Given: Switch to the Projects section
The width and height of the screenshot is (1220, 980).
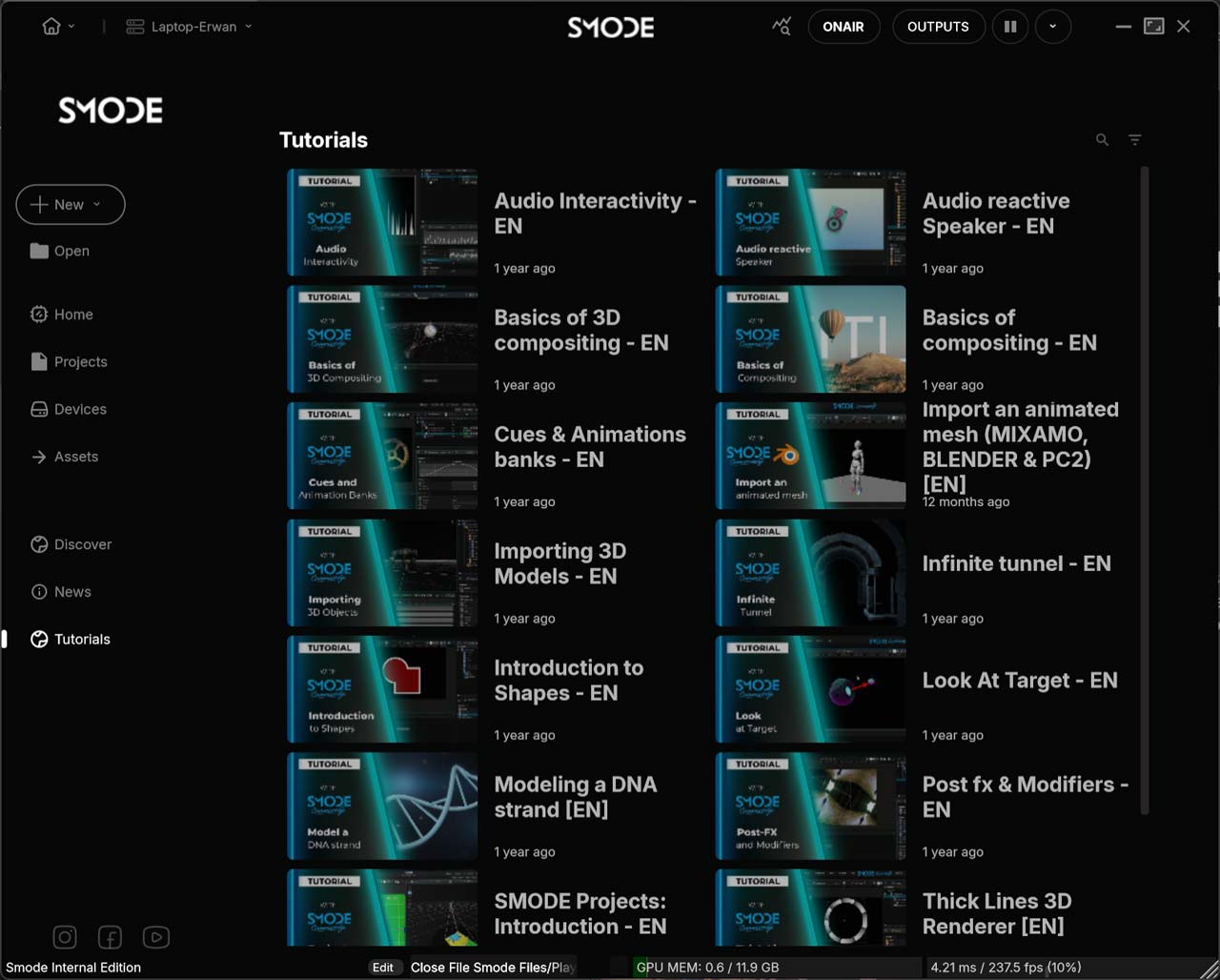Looking at the screenshot, I should [x=69, y=361].
